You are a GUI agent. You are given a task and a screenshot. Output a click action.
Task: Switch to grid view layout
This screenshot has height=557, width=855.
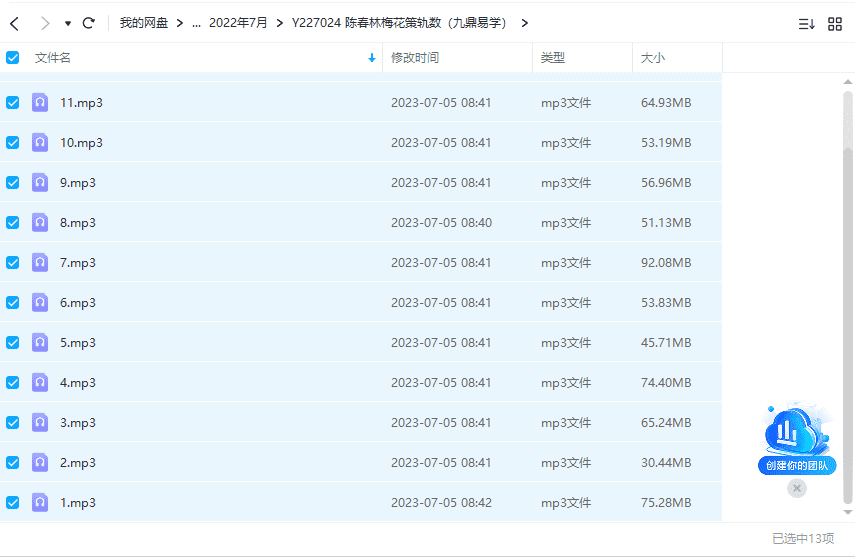(835, 24)
